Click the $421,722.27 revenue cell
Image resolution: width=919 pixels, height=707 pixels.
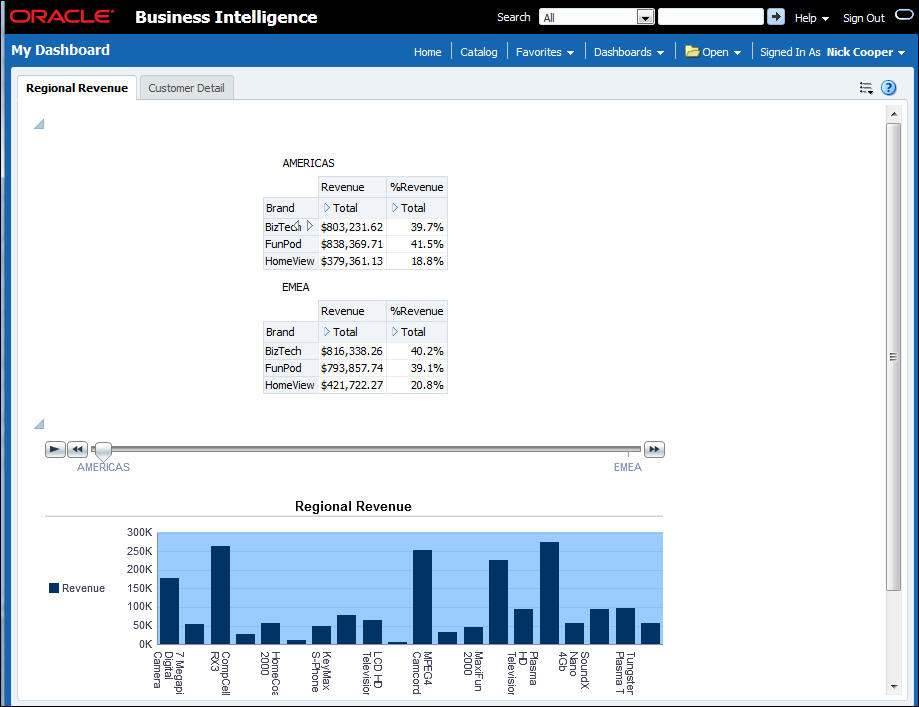(x=352, y=385)
